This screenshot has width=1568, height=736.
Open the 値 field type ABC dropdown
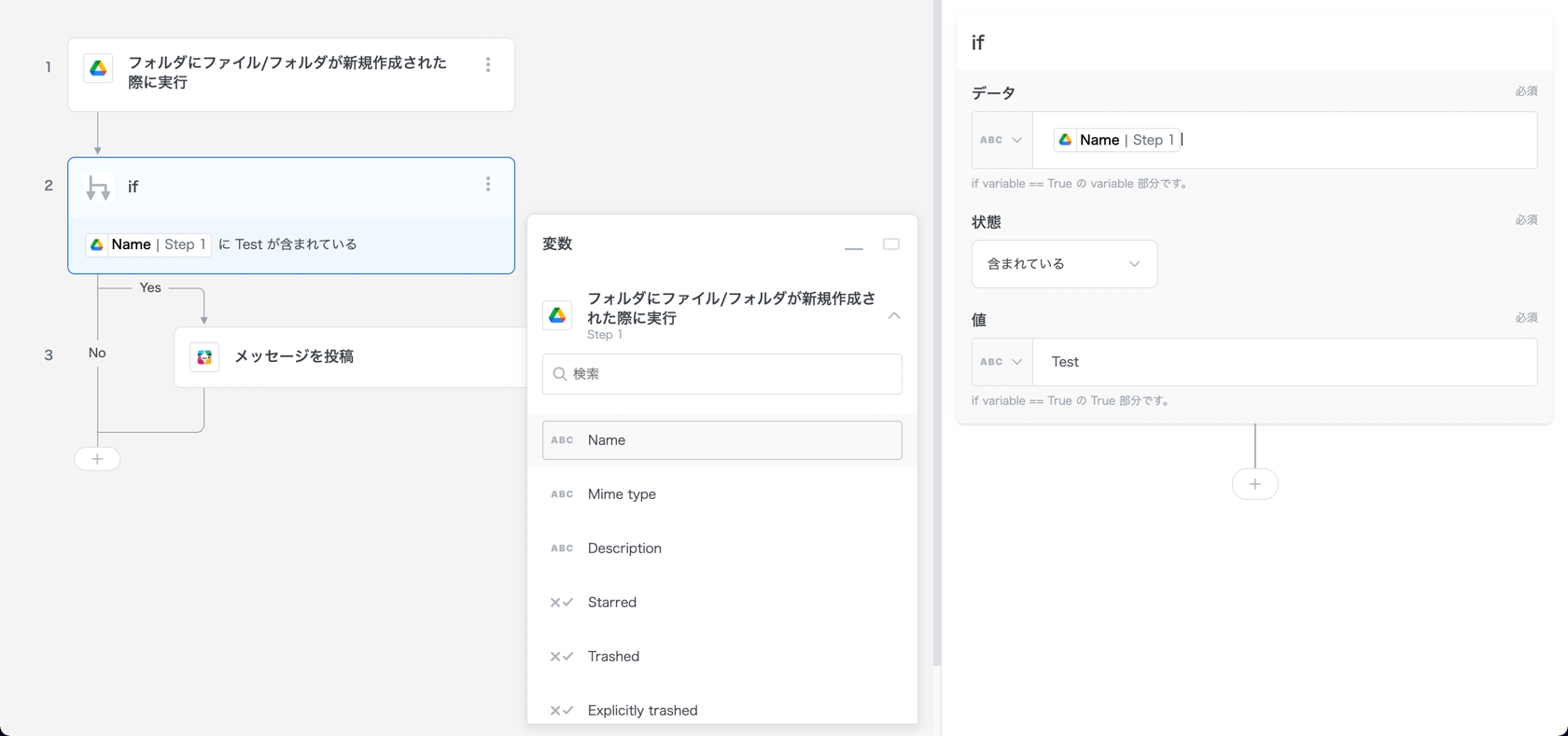tap(1001, 362)
